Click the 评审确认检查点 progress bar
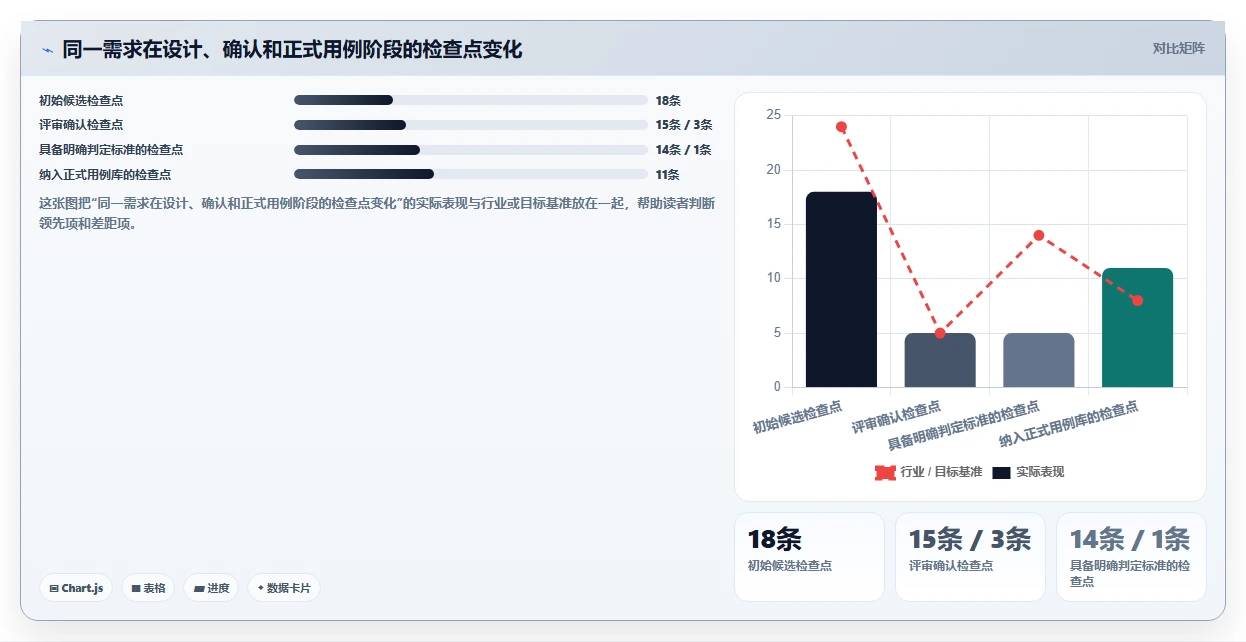Screen dimensions: 1246x642 [471, 125]
